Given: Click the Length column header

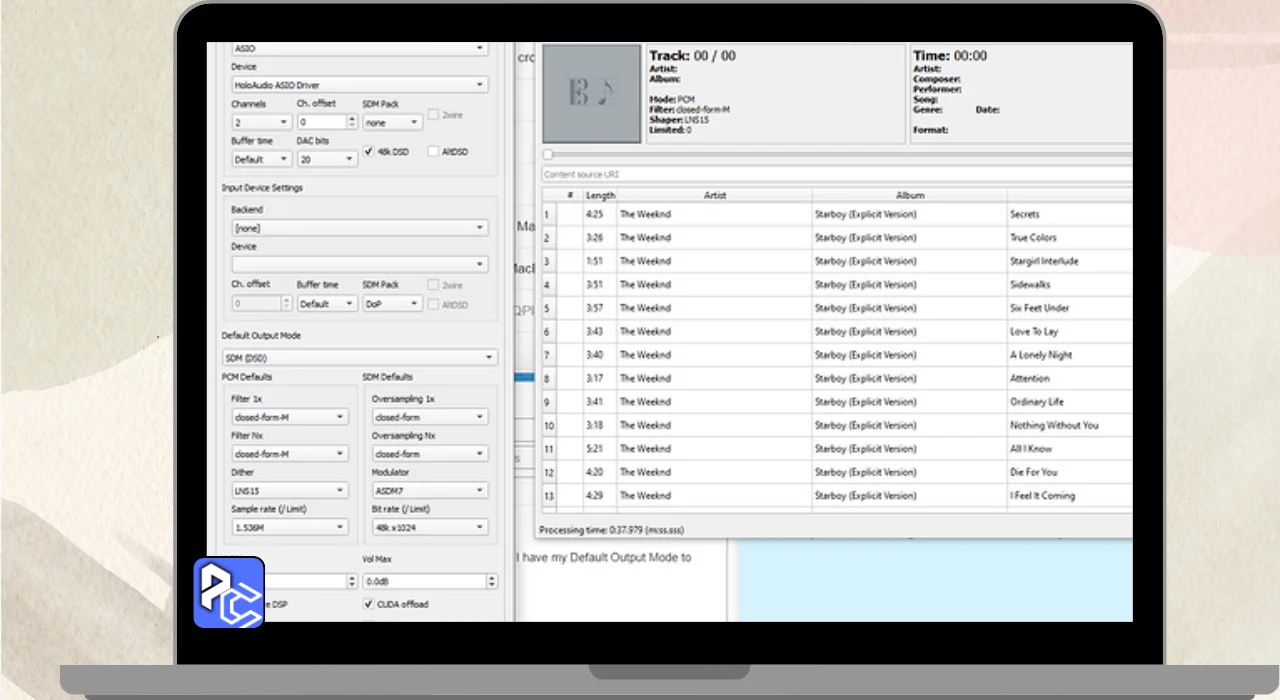Looking at the screenshot, I should (x=600, y=195).
